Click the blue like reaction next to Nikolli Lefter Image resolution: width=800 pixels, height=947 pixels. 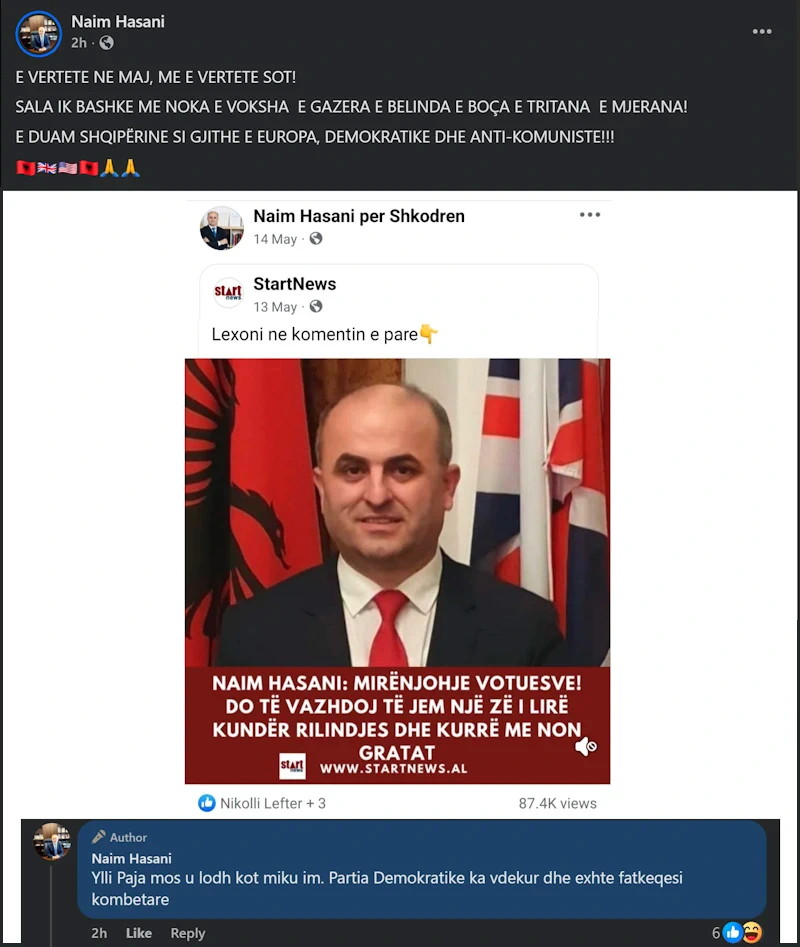206,803
